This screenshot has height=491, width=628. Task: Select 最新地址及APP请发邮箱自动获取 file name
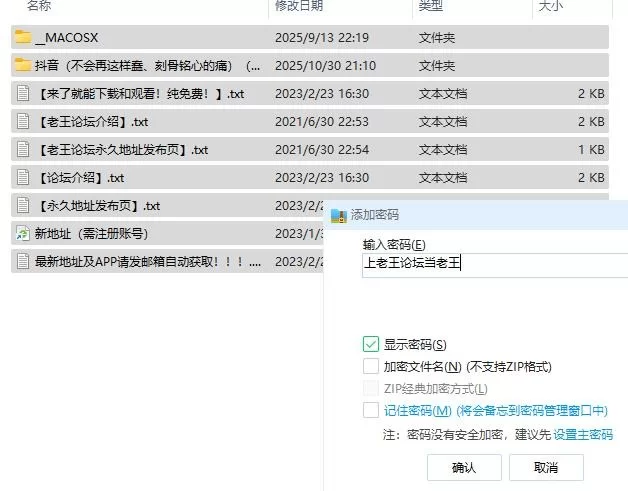coord(147,262)
